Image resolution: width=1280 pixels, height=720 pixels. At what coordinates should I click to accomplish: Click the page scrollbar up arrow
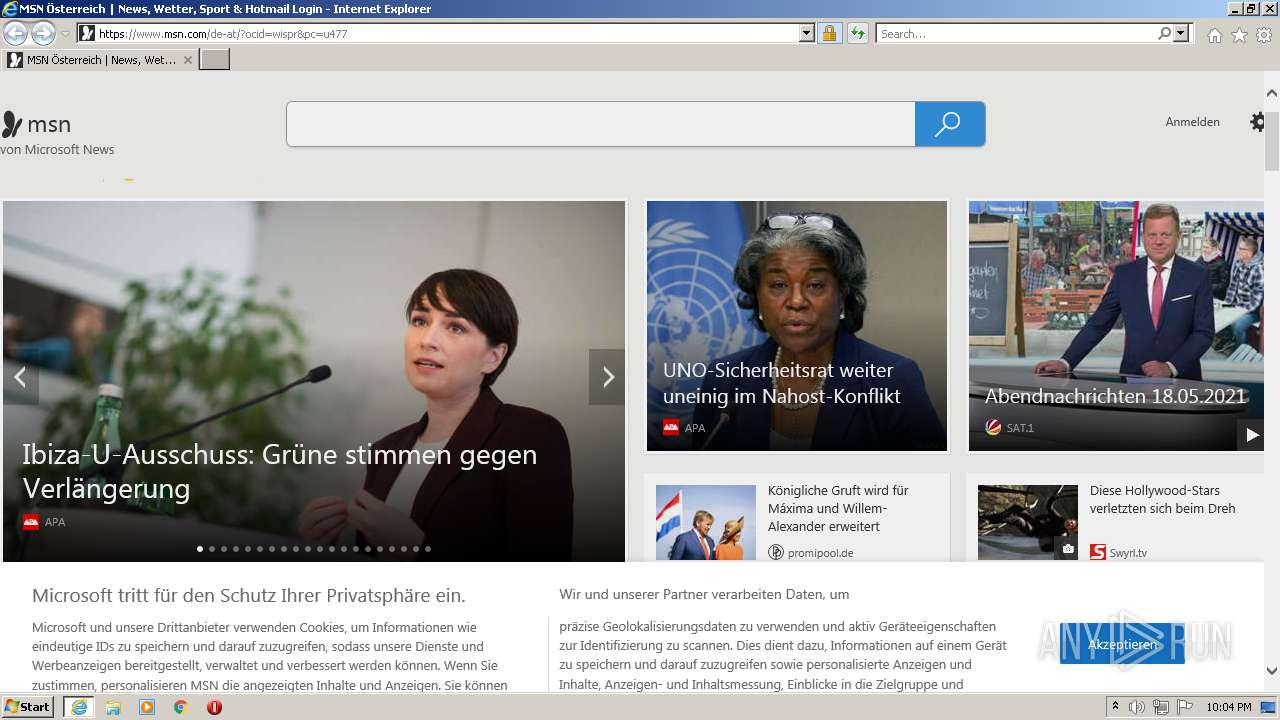point(1272,93)
